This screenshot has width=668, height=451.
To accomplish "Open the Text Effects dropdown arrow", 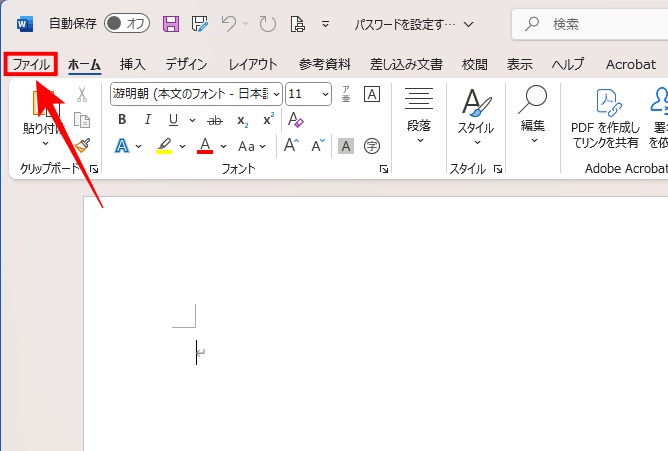I will pos(138,147).
